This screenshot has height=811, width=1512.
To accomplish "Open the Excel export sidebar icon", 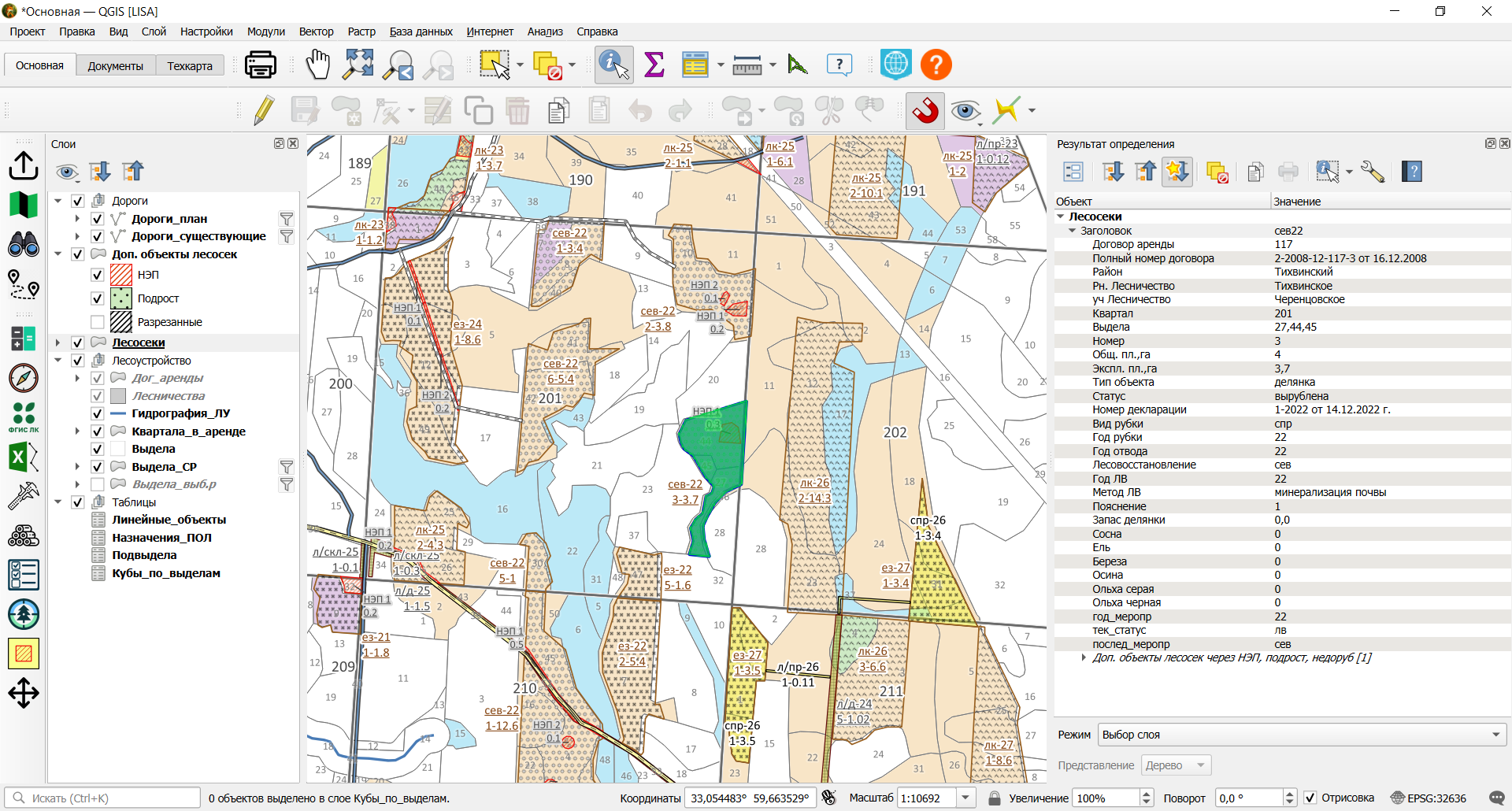I will pyautogui.click(x=24, y=457).
